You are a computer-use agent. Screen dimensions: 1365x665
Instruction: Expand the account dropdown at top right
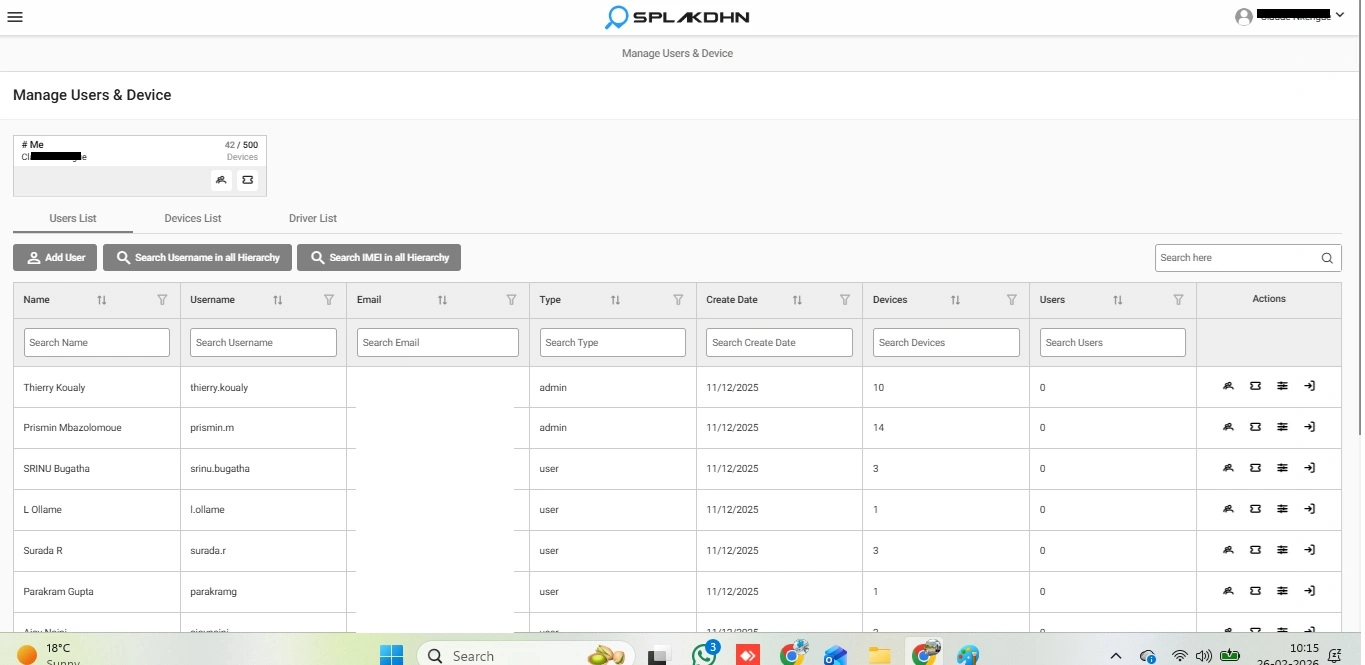pyautogui.click(x=1340, y=16)
